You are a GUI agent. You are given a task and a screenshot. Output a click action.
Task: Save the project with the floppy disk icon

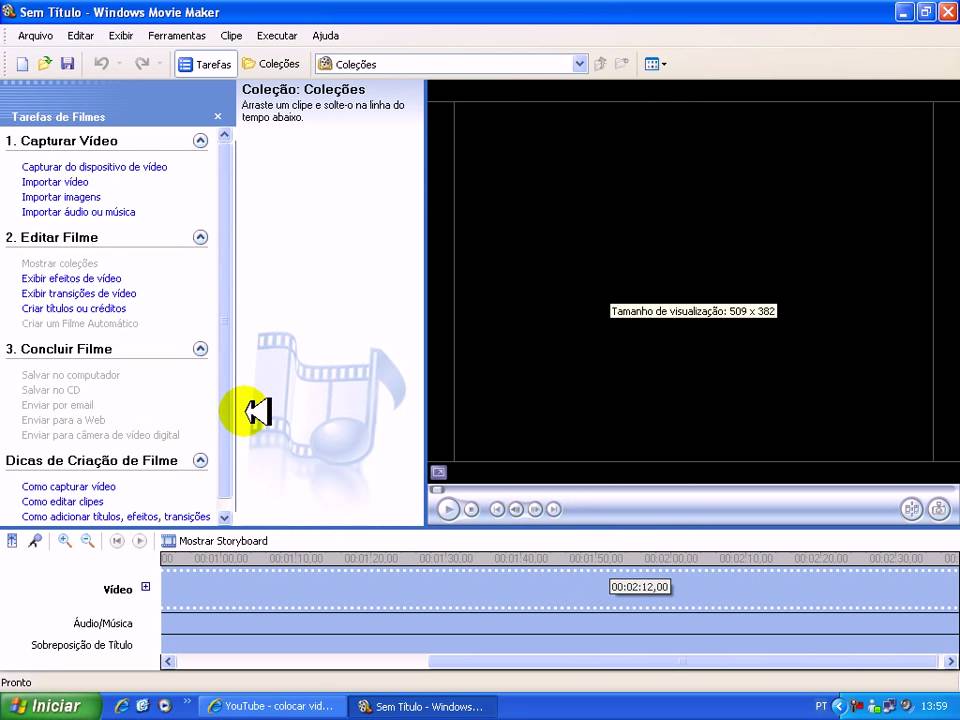(67, 64)
